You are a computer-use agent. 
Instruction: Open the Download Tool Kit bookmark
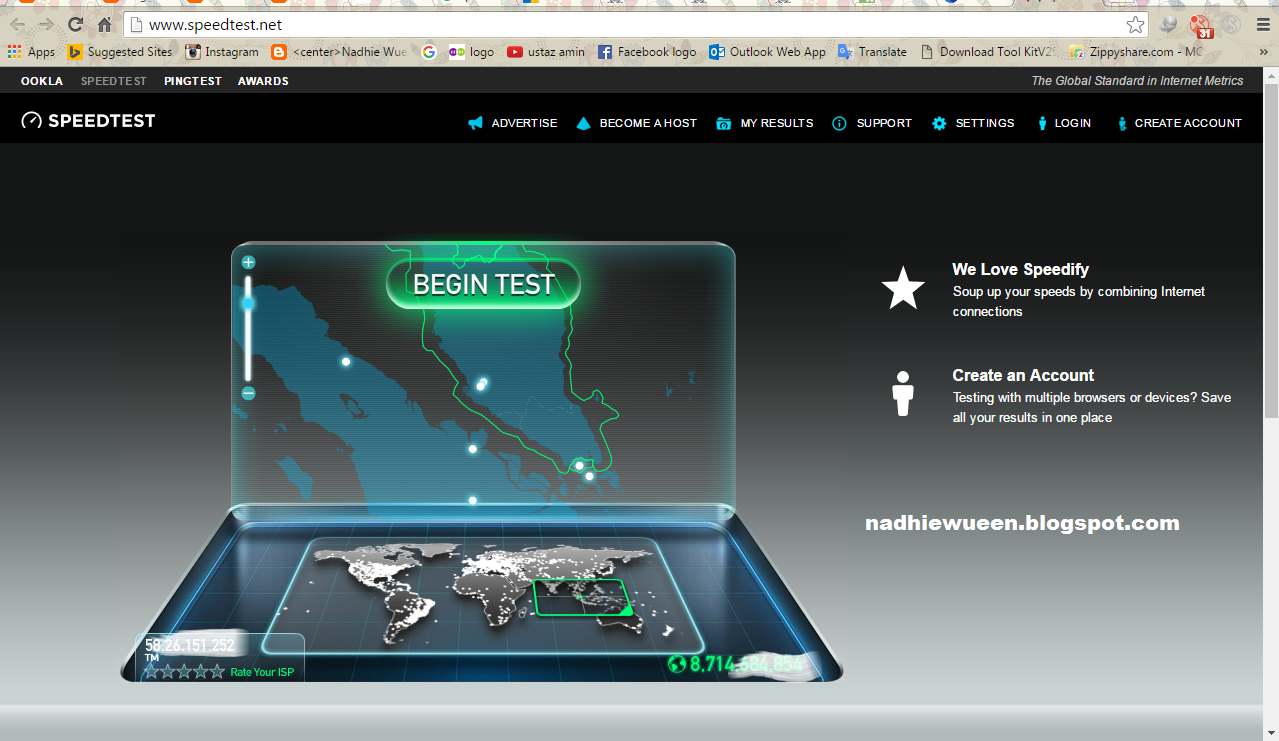[x=988, y=52]
